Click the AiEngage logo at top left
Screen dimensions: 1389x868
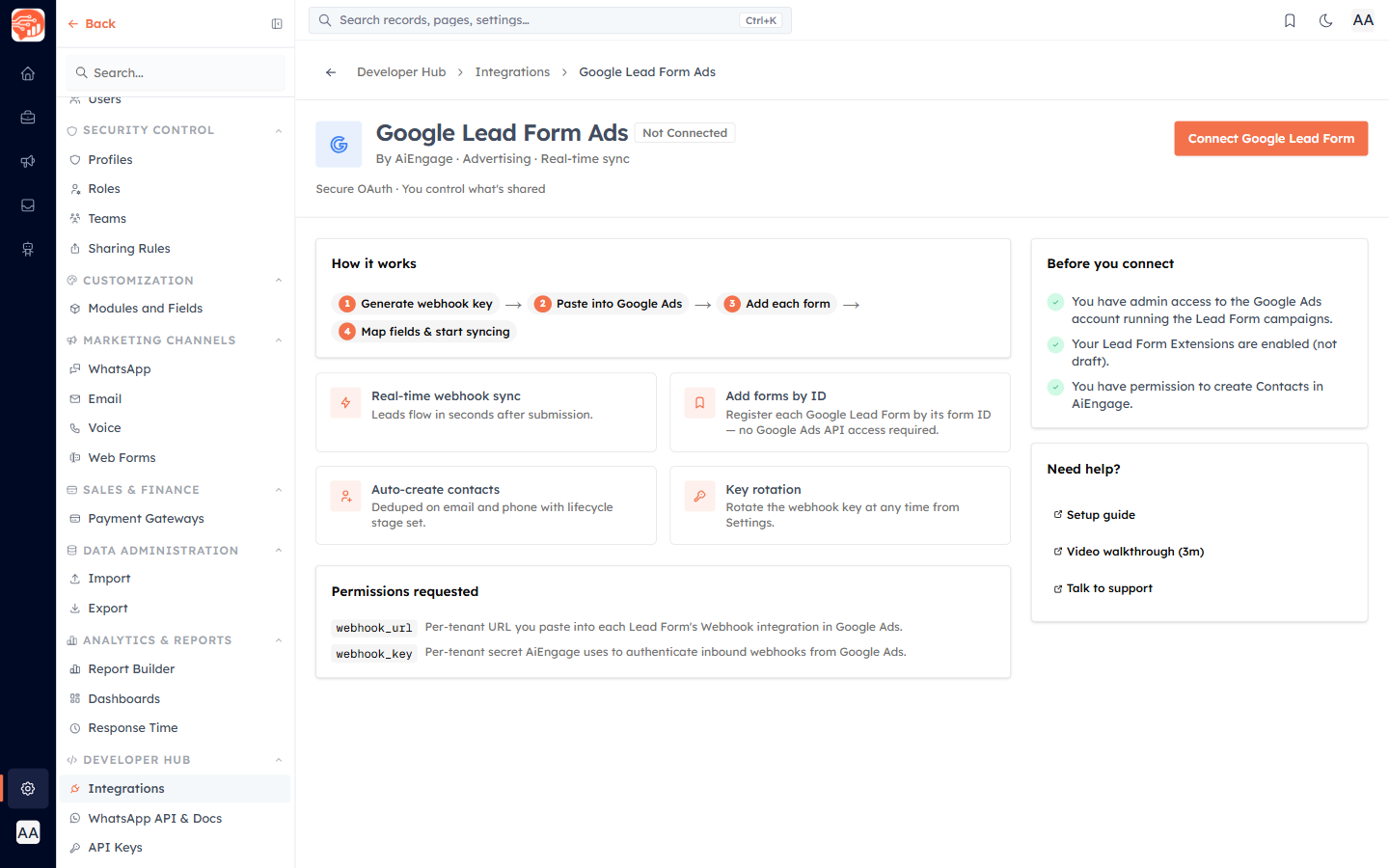(x=28, y=24)
